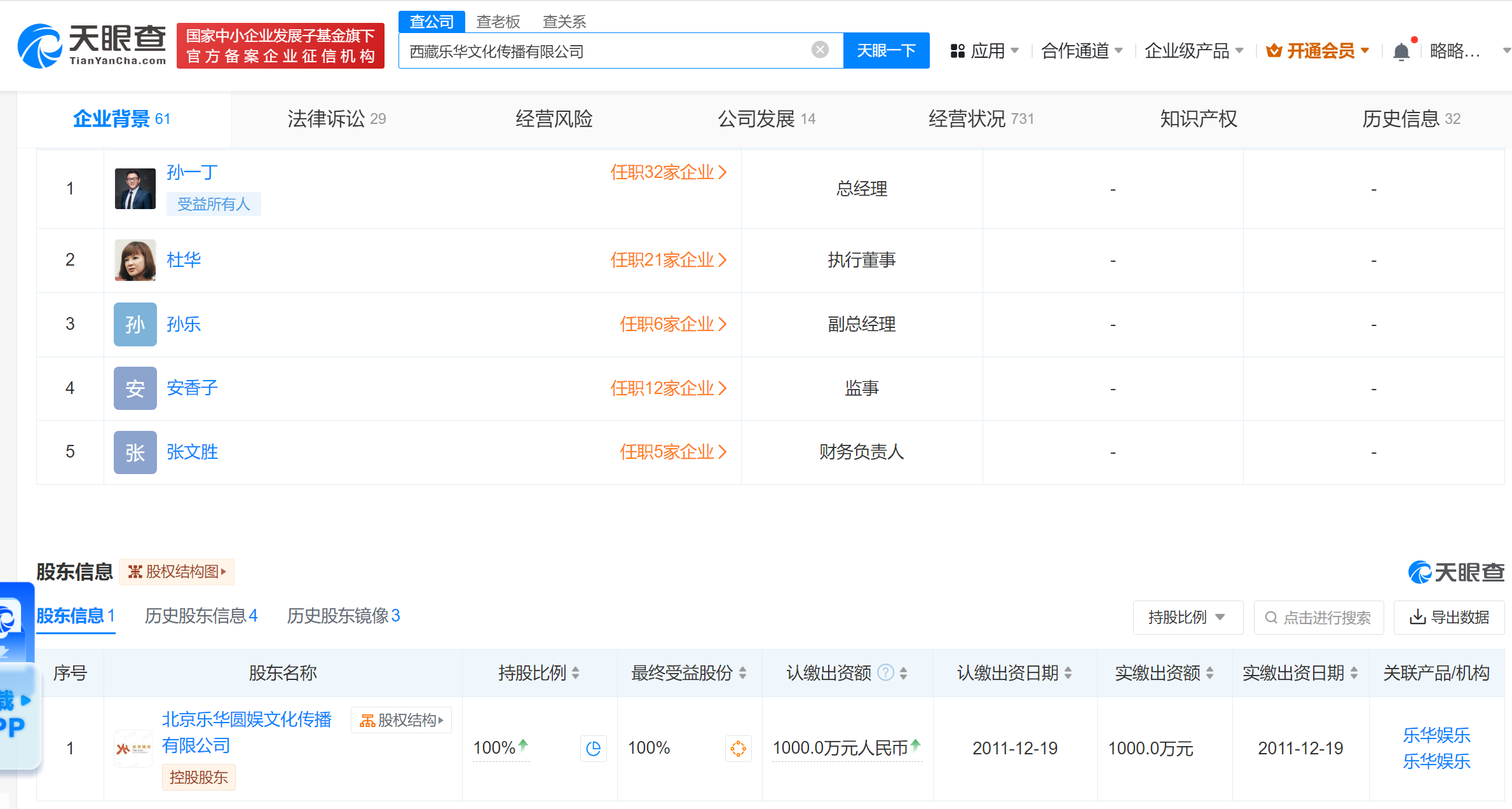Click 杜华's profile photo thumbnail
Viewport: 1512px width, 809px height.
135,260
